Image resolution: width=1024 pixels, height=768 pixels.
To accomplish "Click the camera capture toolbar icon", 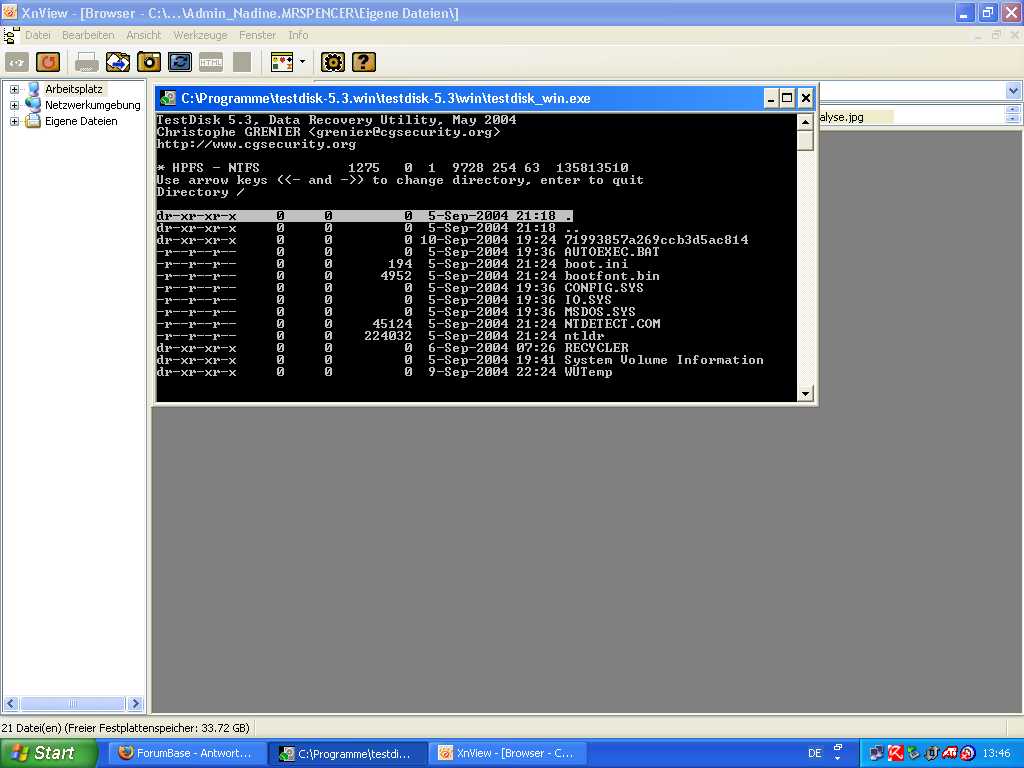I will click(149, 62).
